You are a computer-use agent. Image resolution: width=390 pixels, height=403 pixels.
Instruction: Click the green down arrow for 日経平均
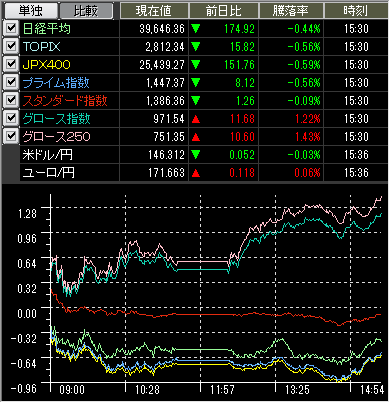point(196,29)
